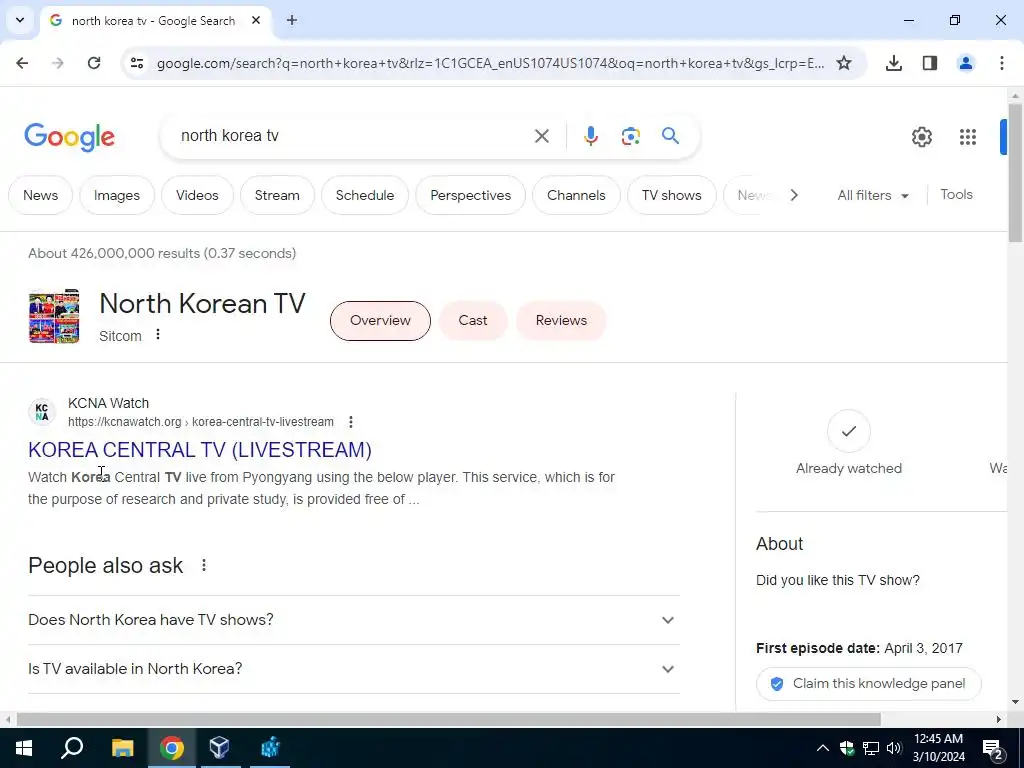This screenshot has width=1024, height=768.
Task: Select the Cast tab
Action: [x=472, y=321]
